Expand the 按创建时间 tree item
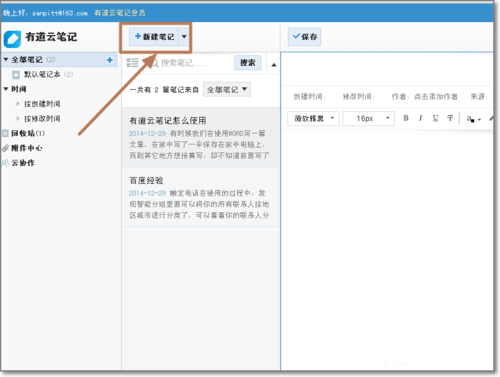The width and height of the screenshot is (500, 377). pyautogui.click(x=18, y=104)
